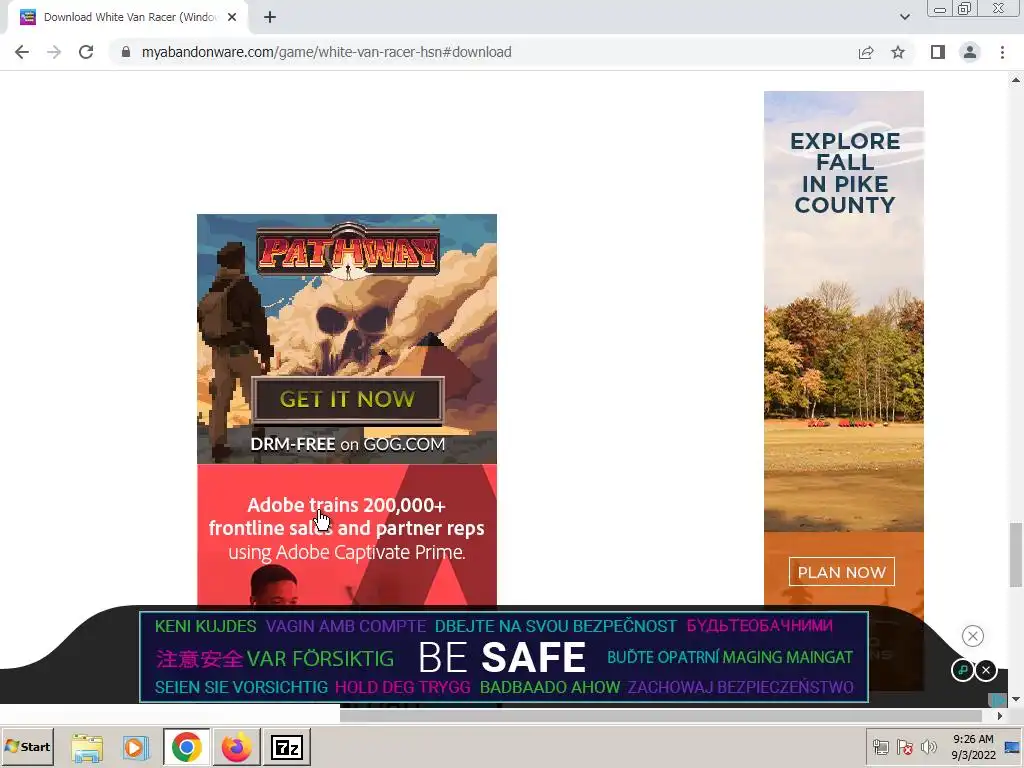Viewport: 1024px width, 768px height.
Task: Open 7-Zip from taskbar
Action: 287,747
